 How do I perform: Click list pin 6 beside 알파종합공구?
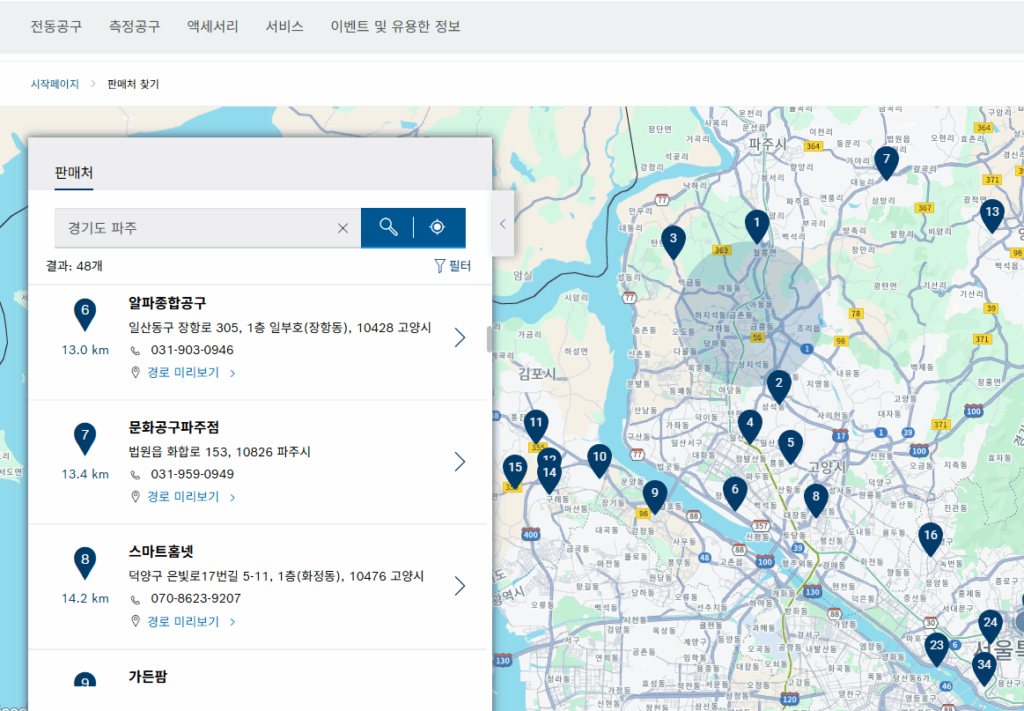coord(85,315)
